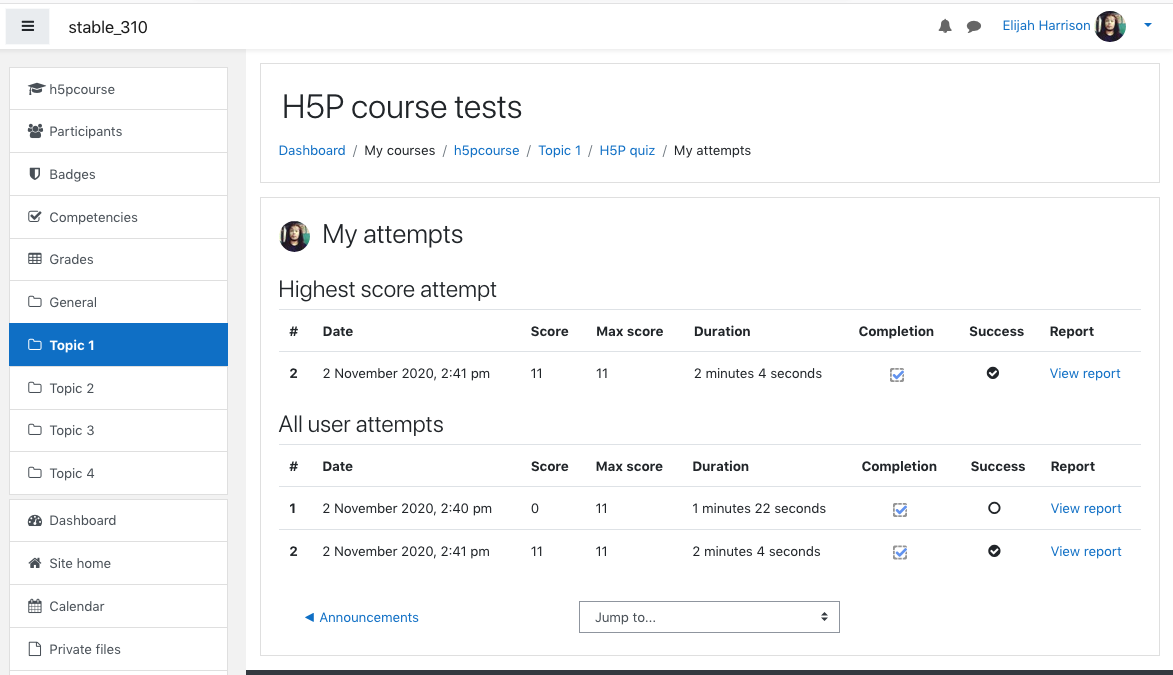Screen dimensions: 1173x675
Task: Click the filled success icon in highest score row
Action: [x=993, y=373]
